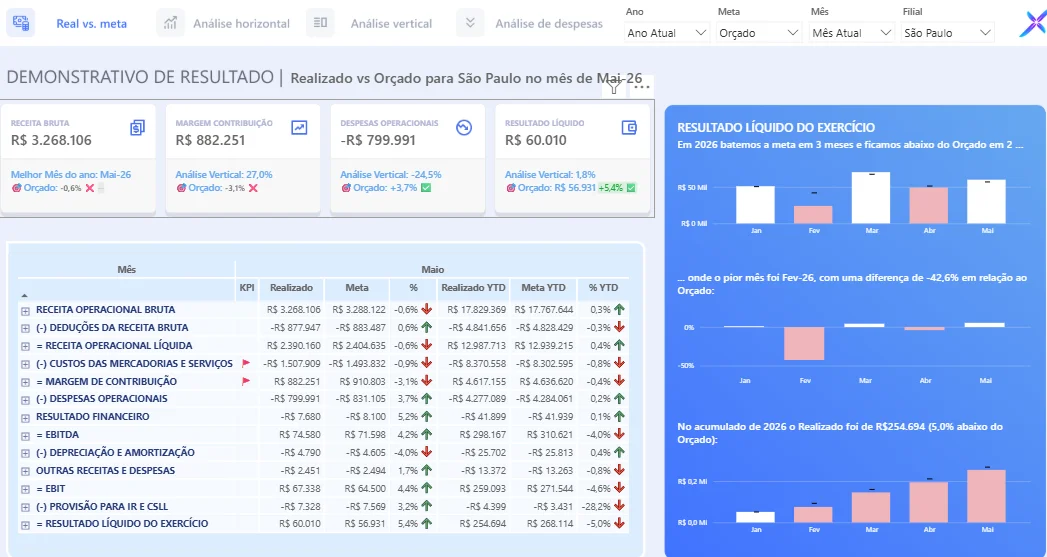
Task: Open the Filial dropdown showing São Paulo
Action: (948, 33)
